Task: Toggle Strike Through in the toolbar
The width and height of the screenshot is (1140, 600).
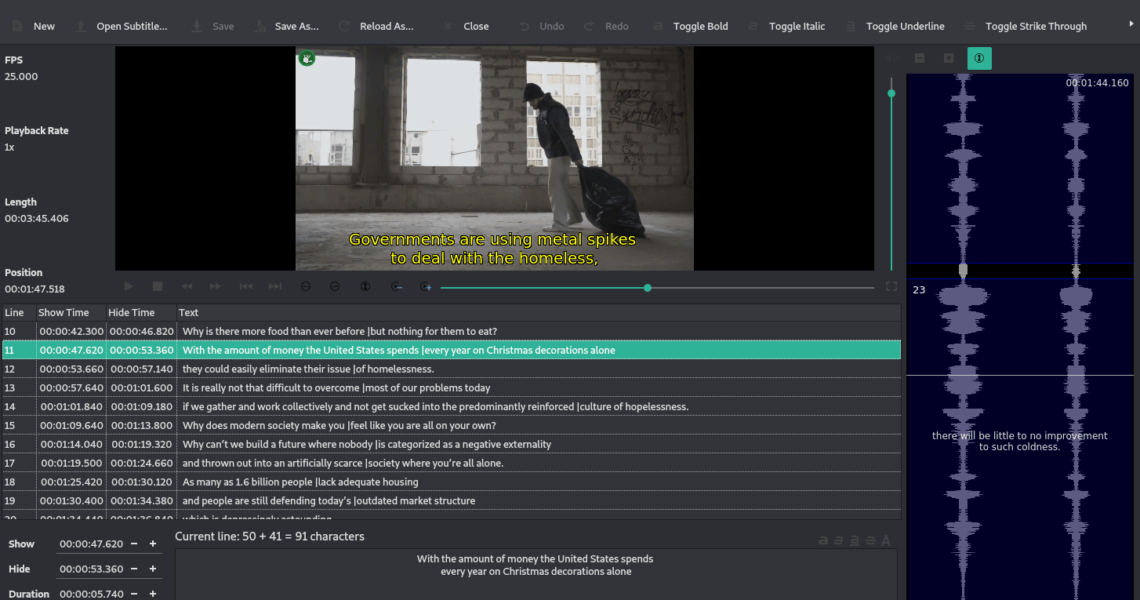Action: [x=970, y=26]
